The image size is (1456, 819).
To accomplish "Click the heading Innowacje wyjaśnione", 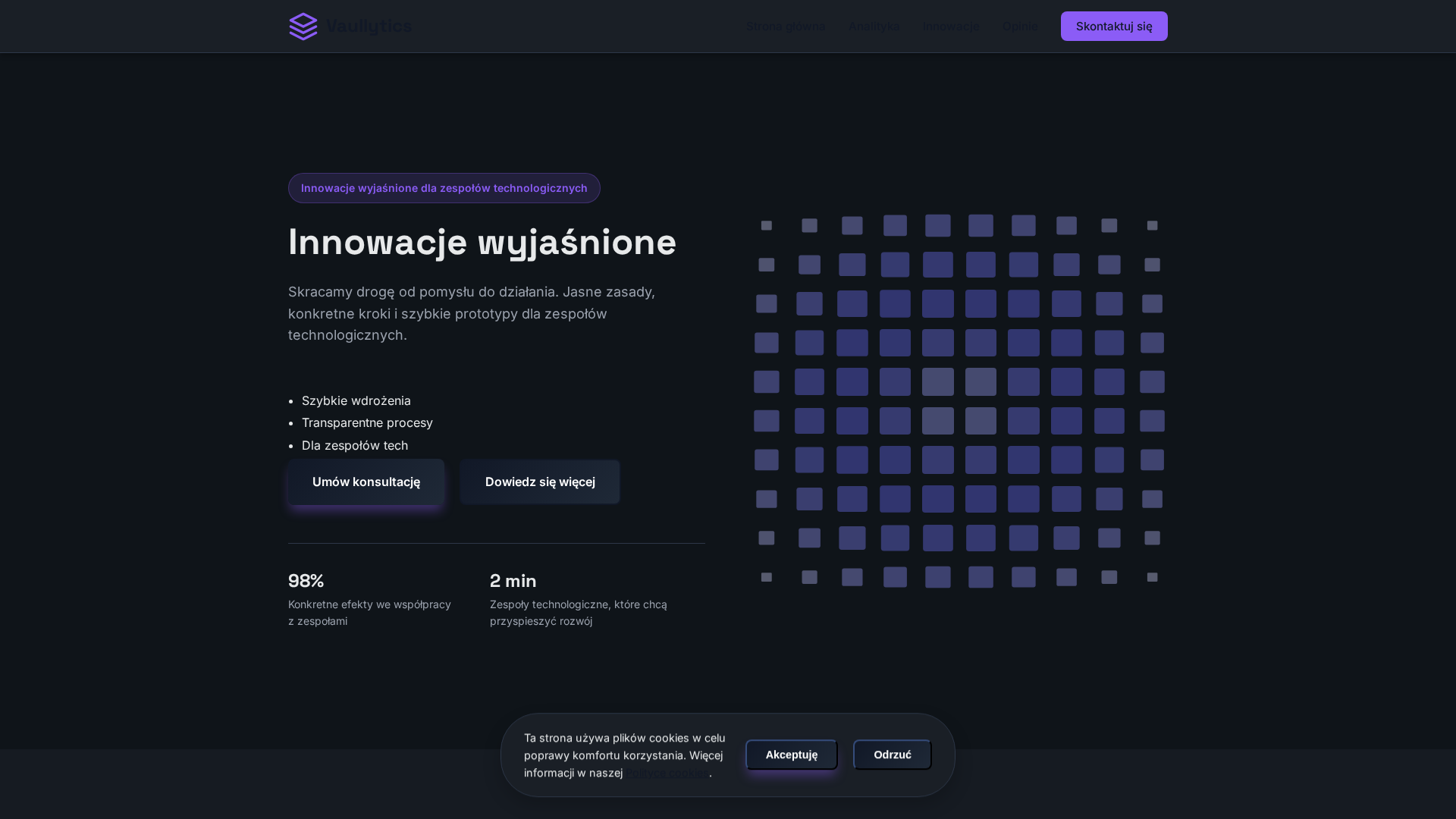I will pos(482,243).
